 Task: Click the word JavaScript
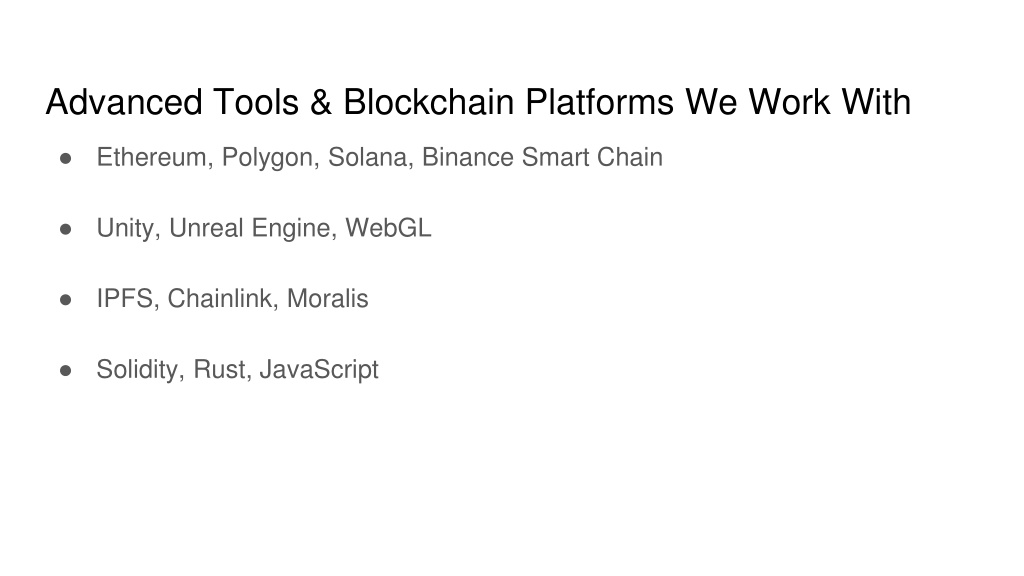point(319,370)
